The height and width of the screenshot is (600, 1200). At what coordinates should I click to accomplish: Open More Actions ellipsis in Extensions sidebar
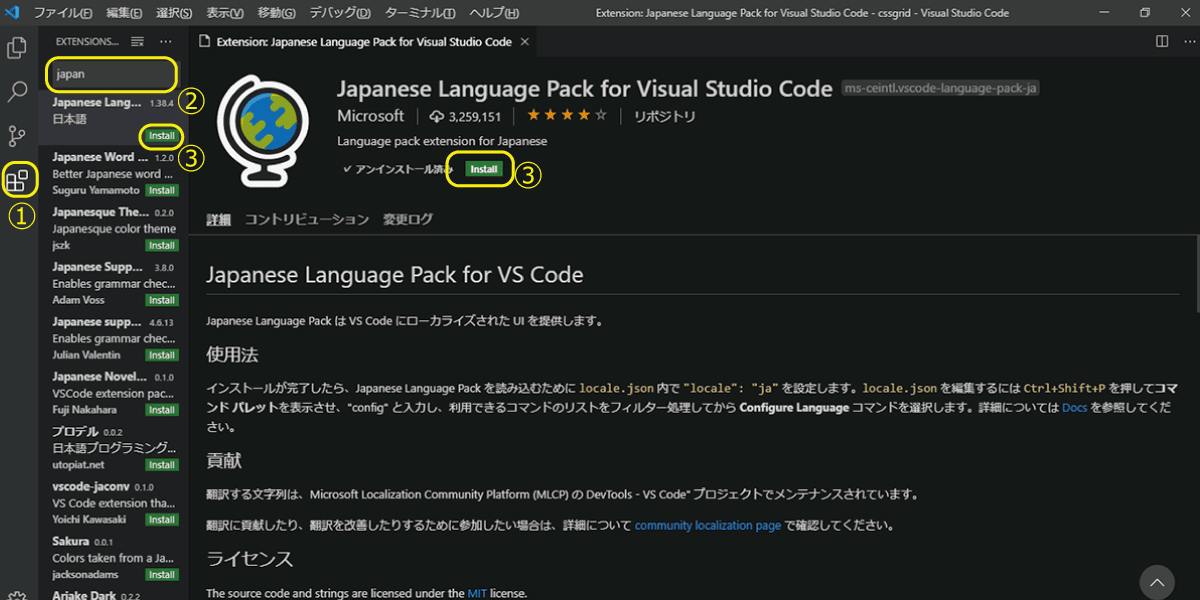pyautogui.click(x=166, y=42)
